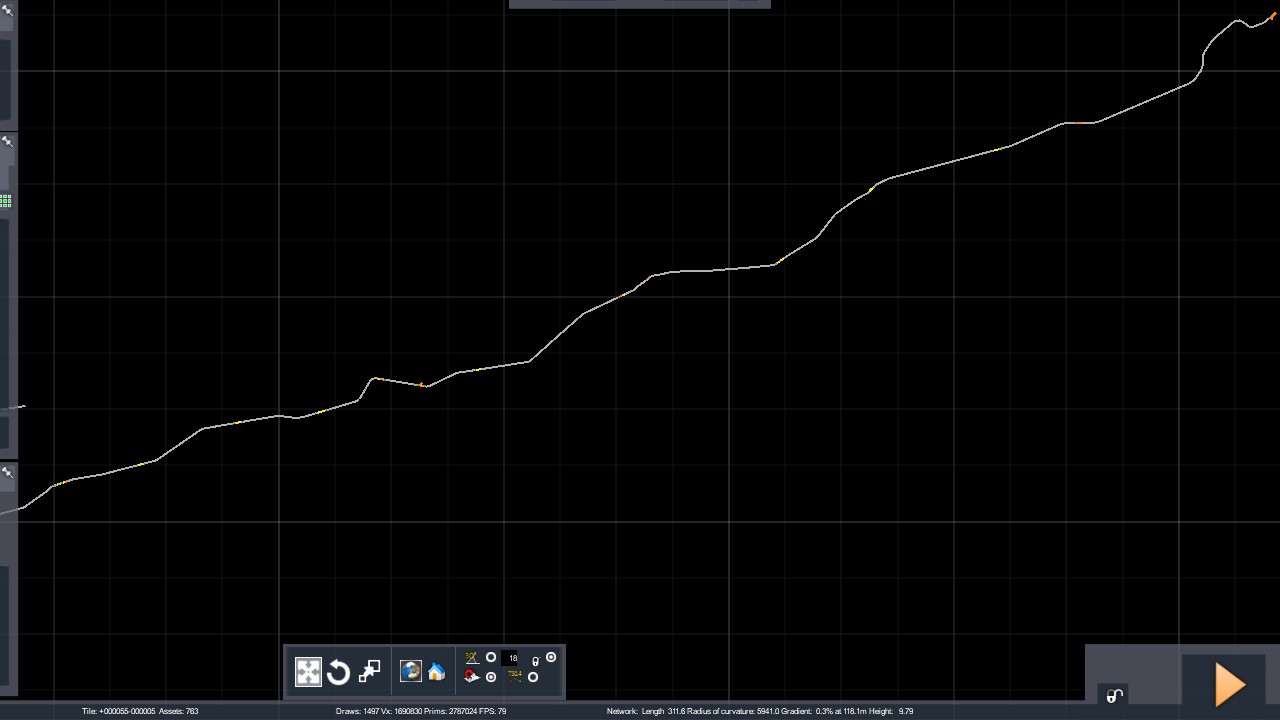Click the pin on bottom left panel
The image size is (1280, 720).
point(8,472)
